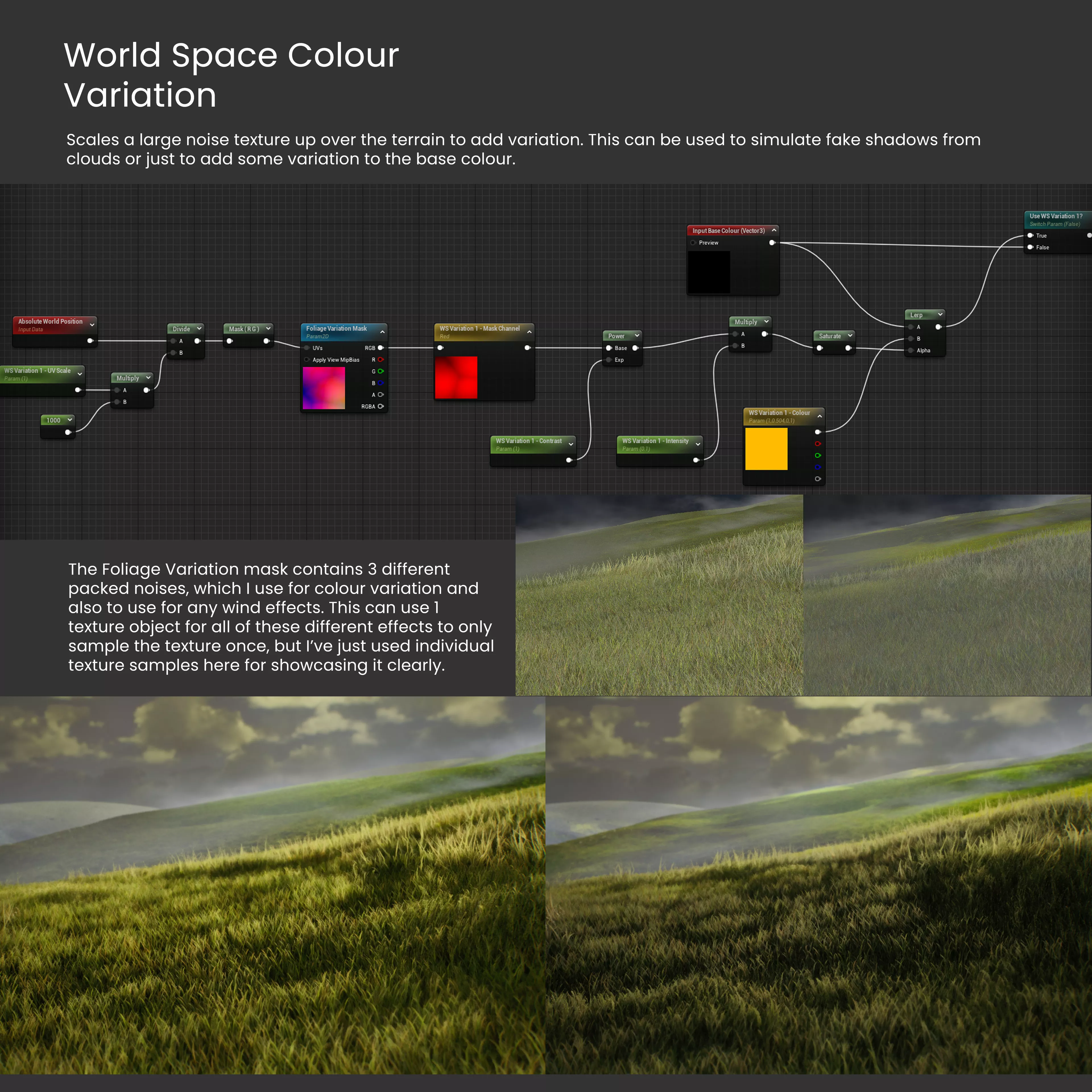
Task: Select the Mask (R G) node header
Action: click(244, 329)
